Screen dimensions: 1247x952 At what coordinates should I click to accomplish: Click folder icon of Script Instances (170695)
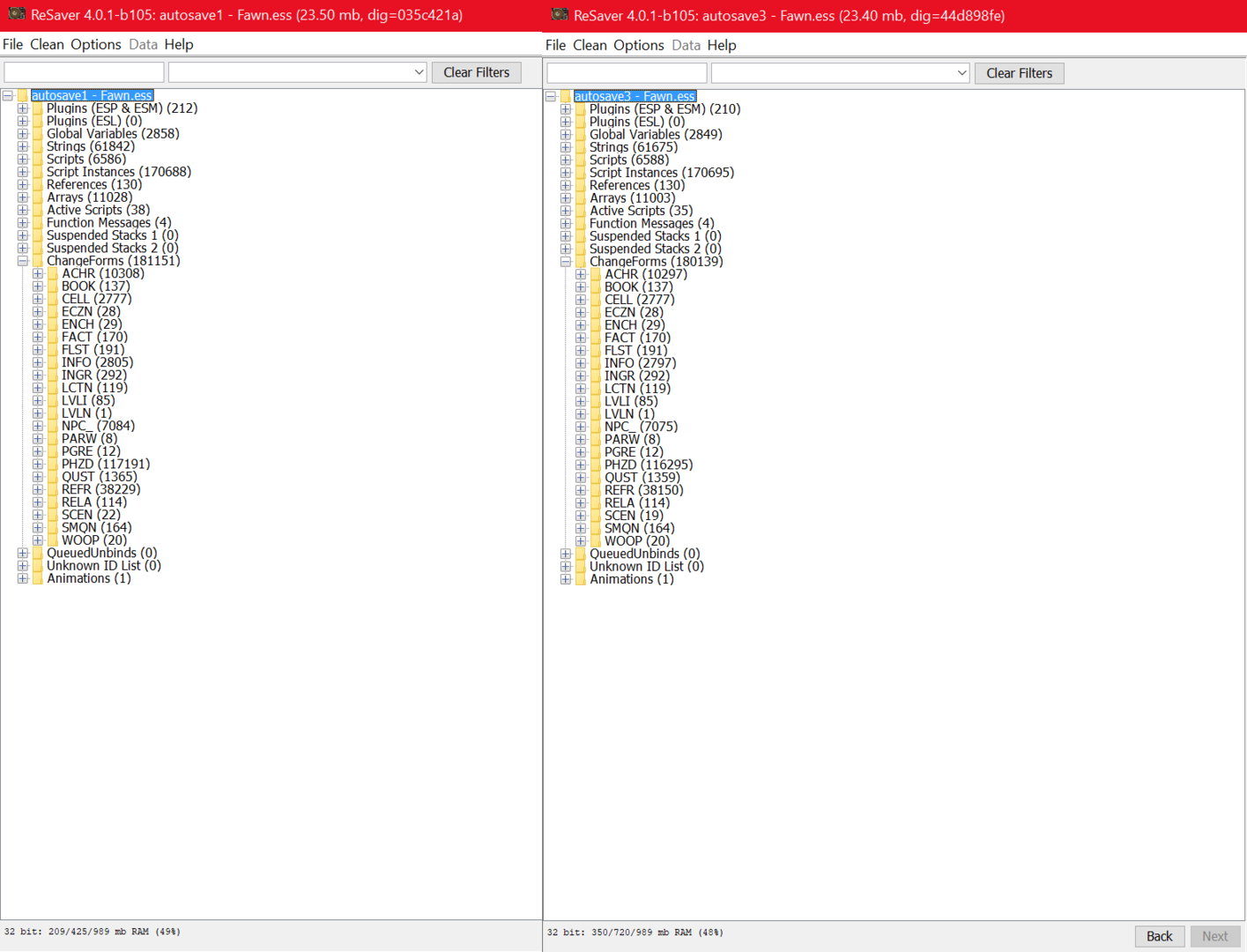(x=581, y=173)
